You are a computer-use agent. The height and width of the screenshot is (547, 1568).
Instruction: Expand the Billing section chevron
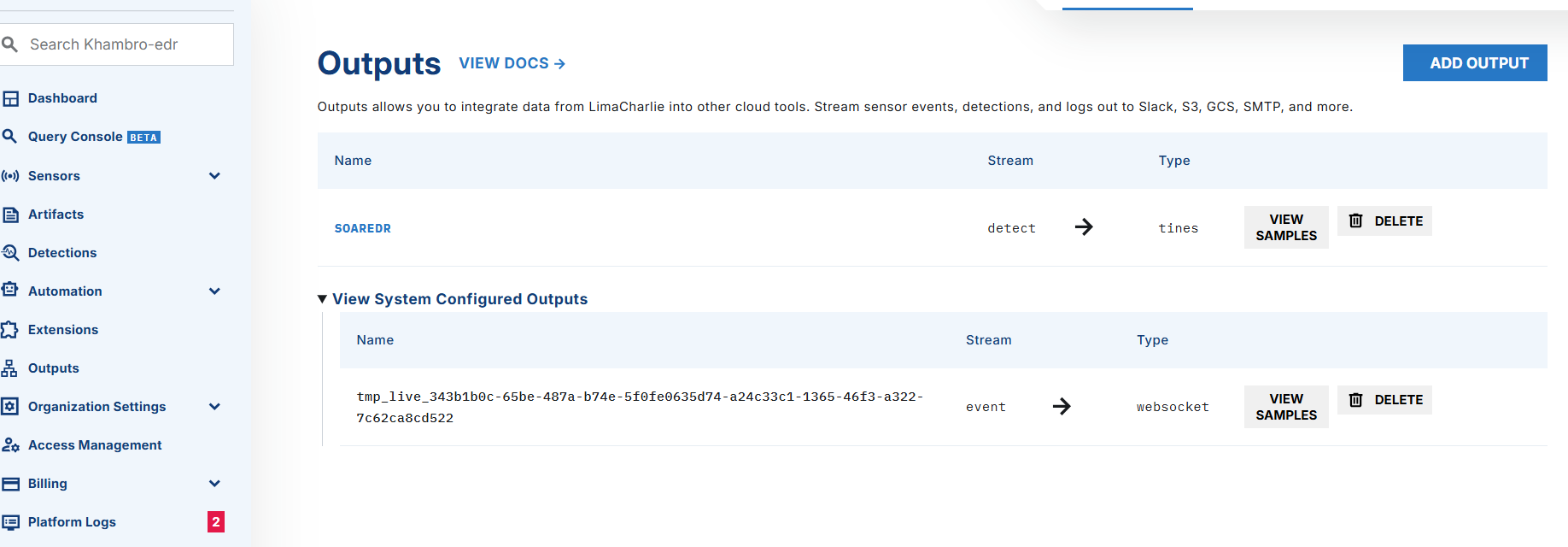coord(214,484)
